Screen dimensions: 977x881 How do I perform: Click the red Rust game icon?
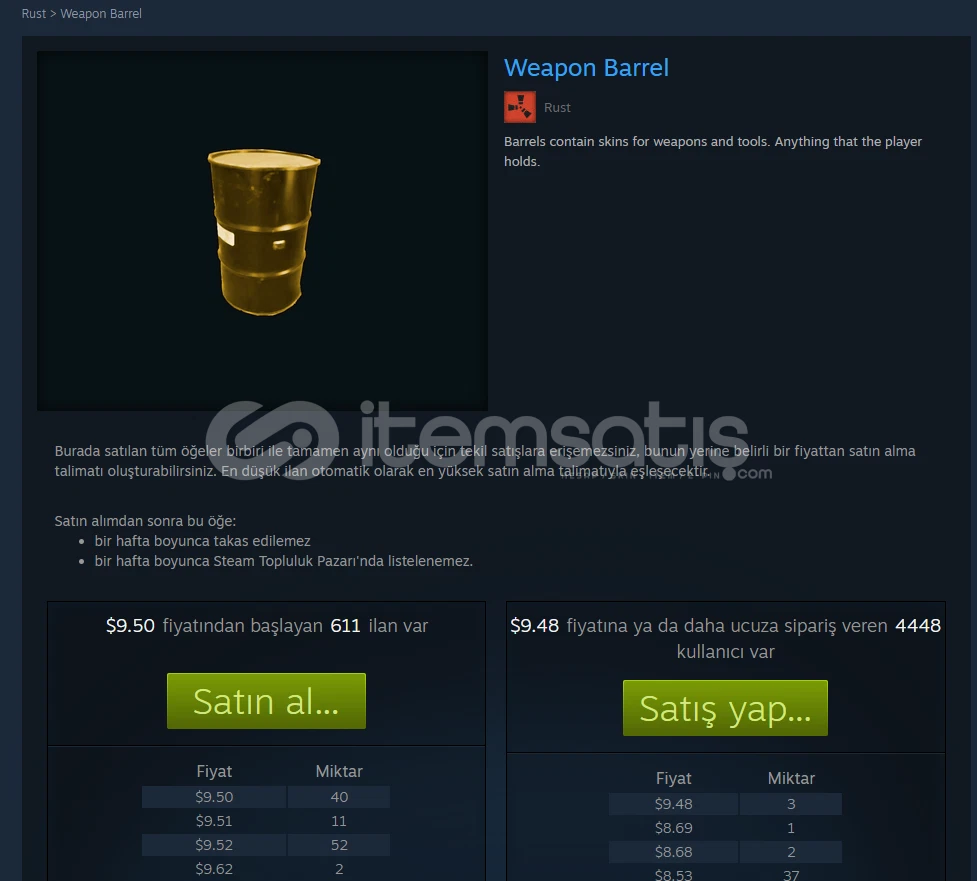pyautogui.click(x=520, y=107)
